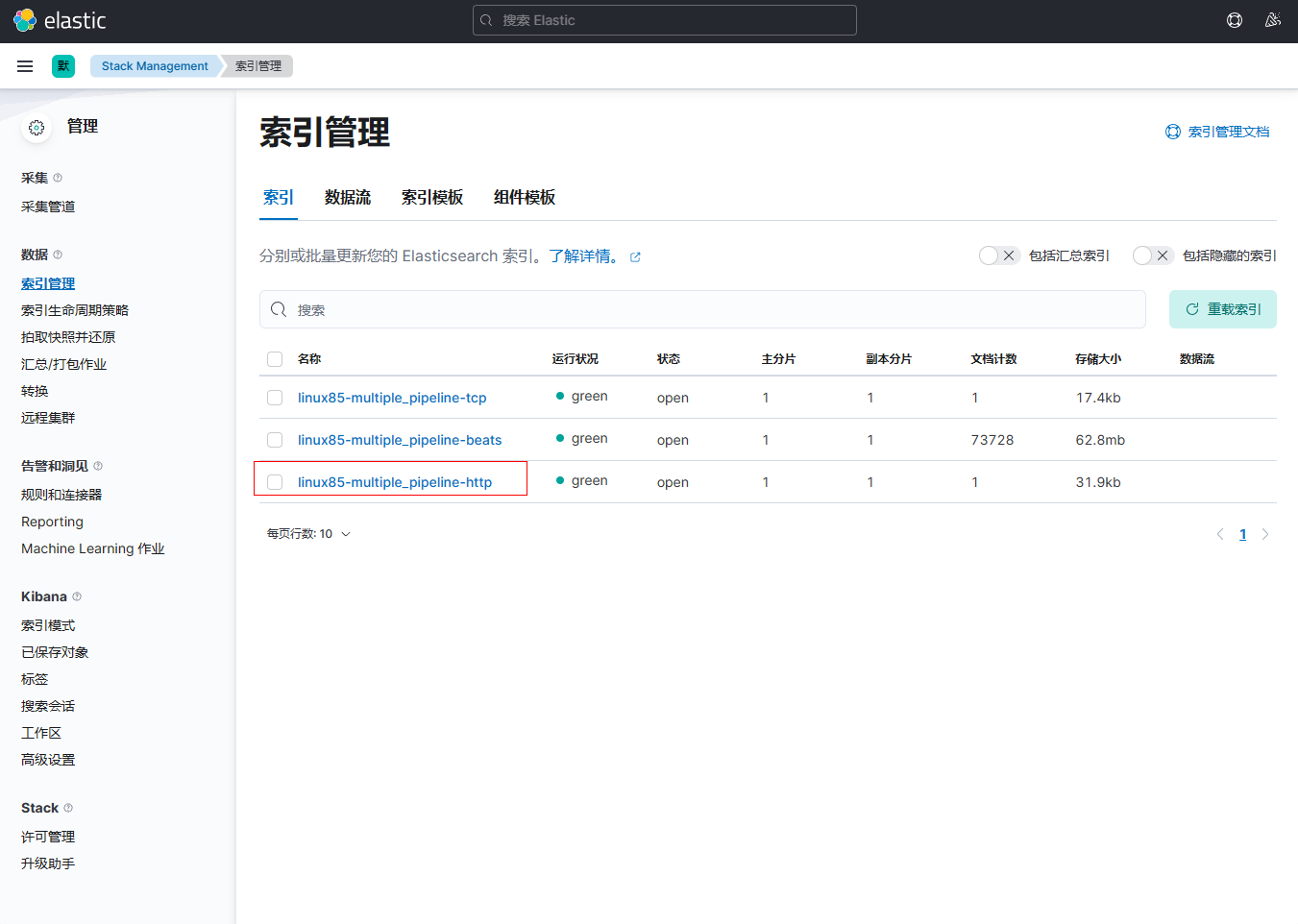Switch to the 数据流 tab
The image size is (1298, 924).
(x=348, y=198)
